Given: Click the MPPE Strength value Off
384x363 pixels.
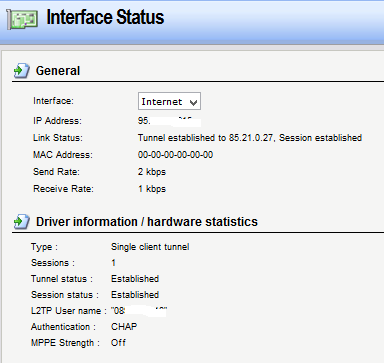Looking at the screenshot, I should pos(118,343).
